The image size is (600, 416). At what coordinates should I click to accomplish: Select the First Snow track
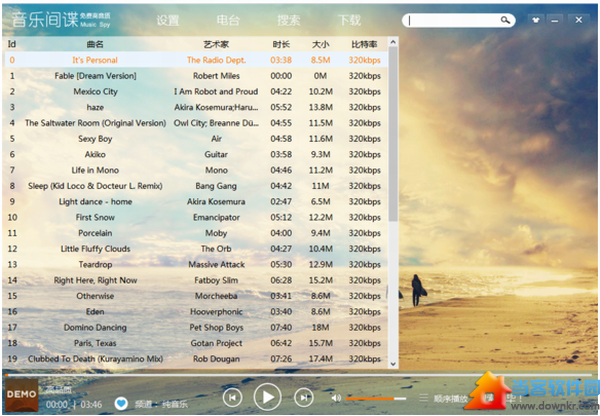point(95,217)
